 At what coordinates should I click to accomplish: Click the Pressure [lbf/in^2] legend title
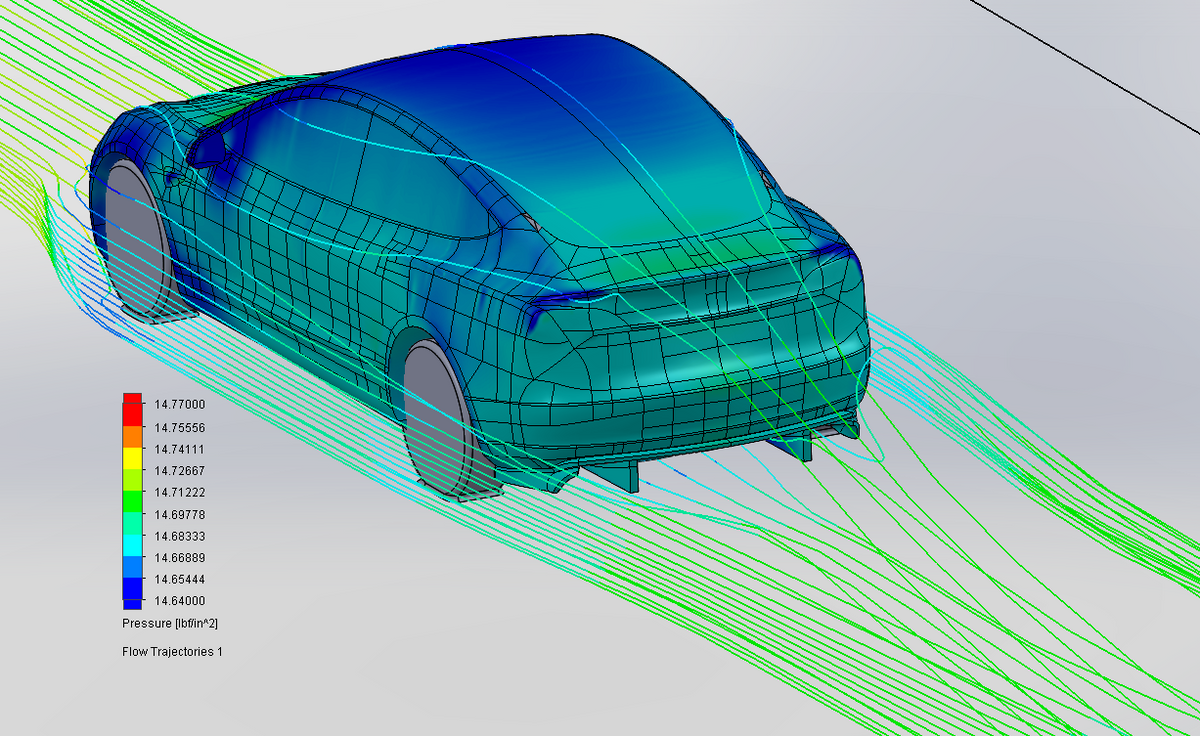170,624
